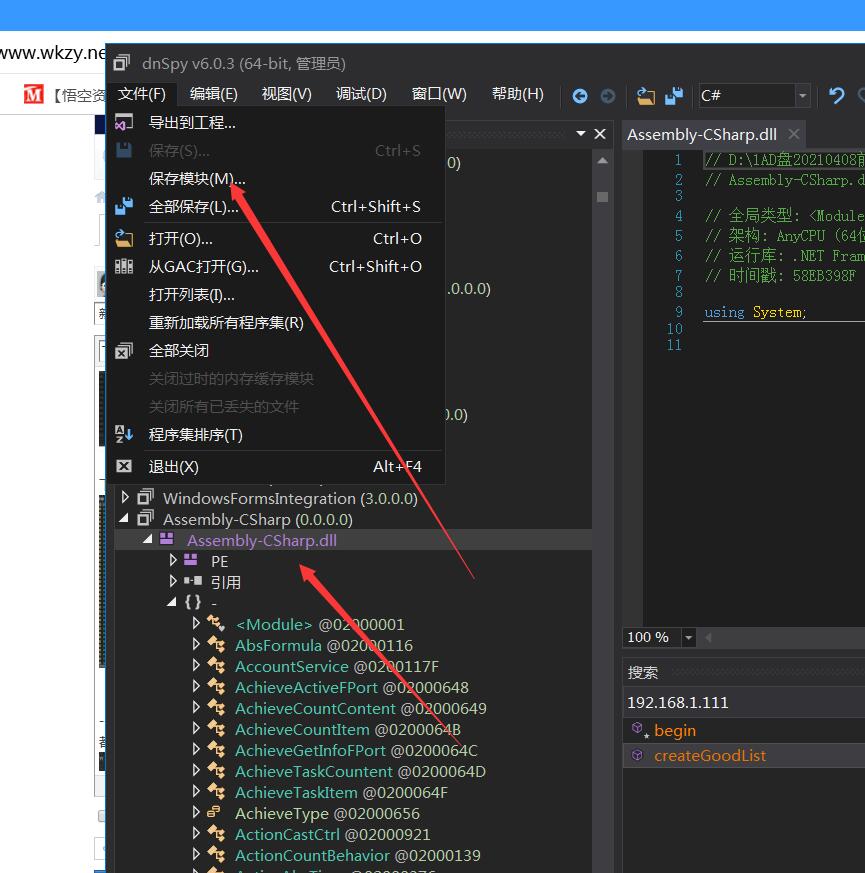Click the PE node icon

click(x=191, y=560)
